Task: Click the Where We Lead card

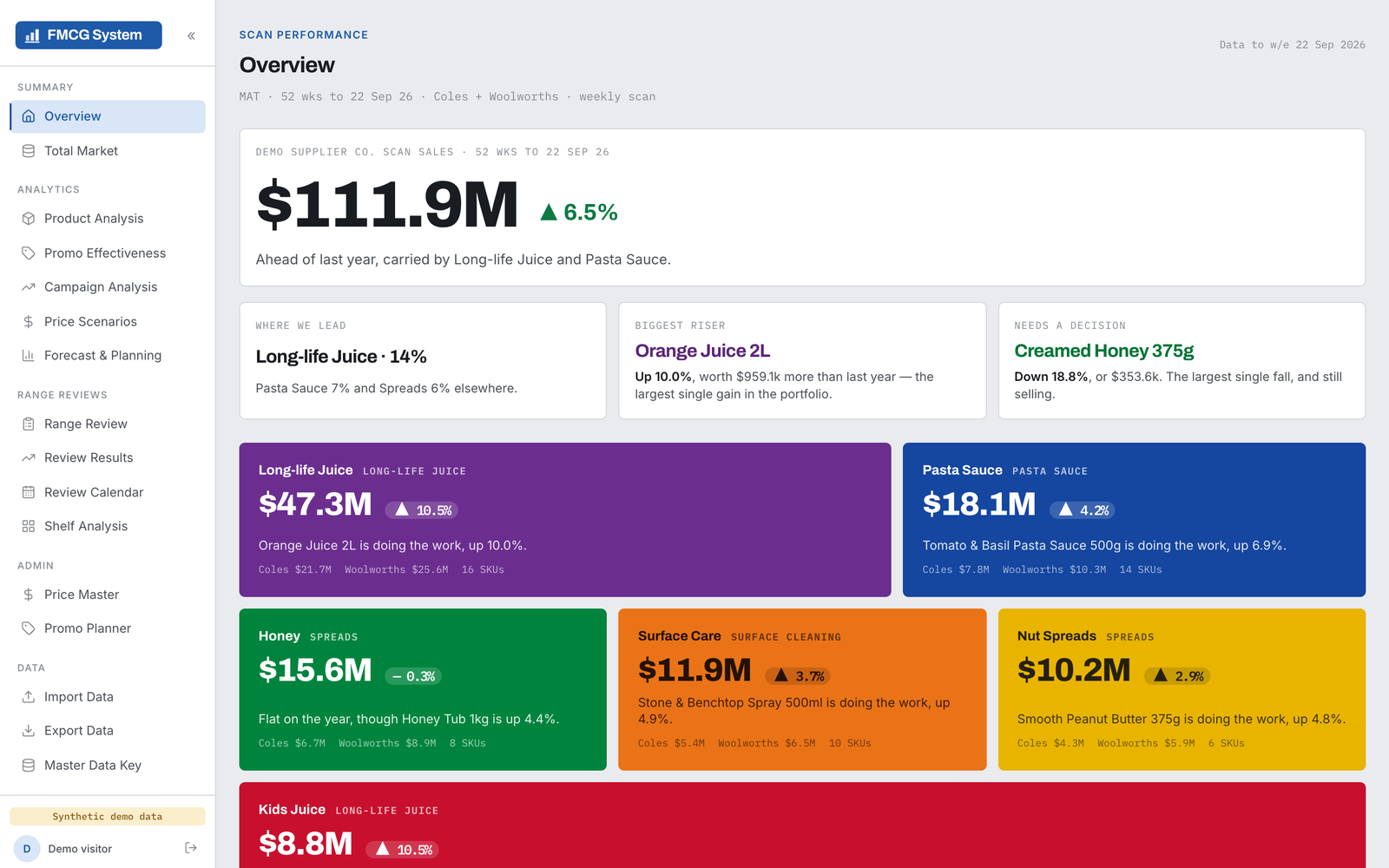Action: point(423,360)
